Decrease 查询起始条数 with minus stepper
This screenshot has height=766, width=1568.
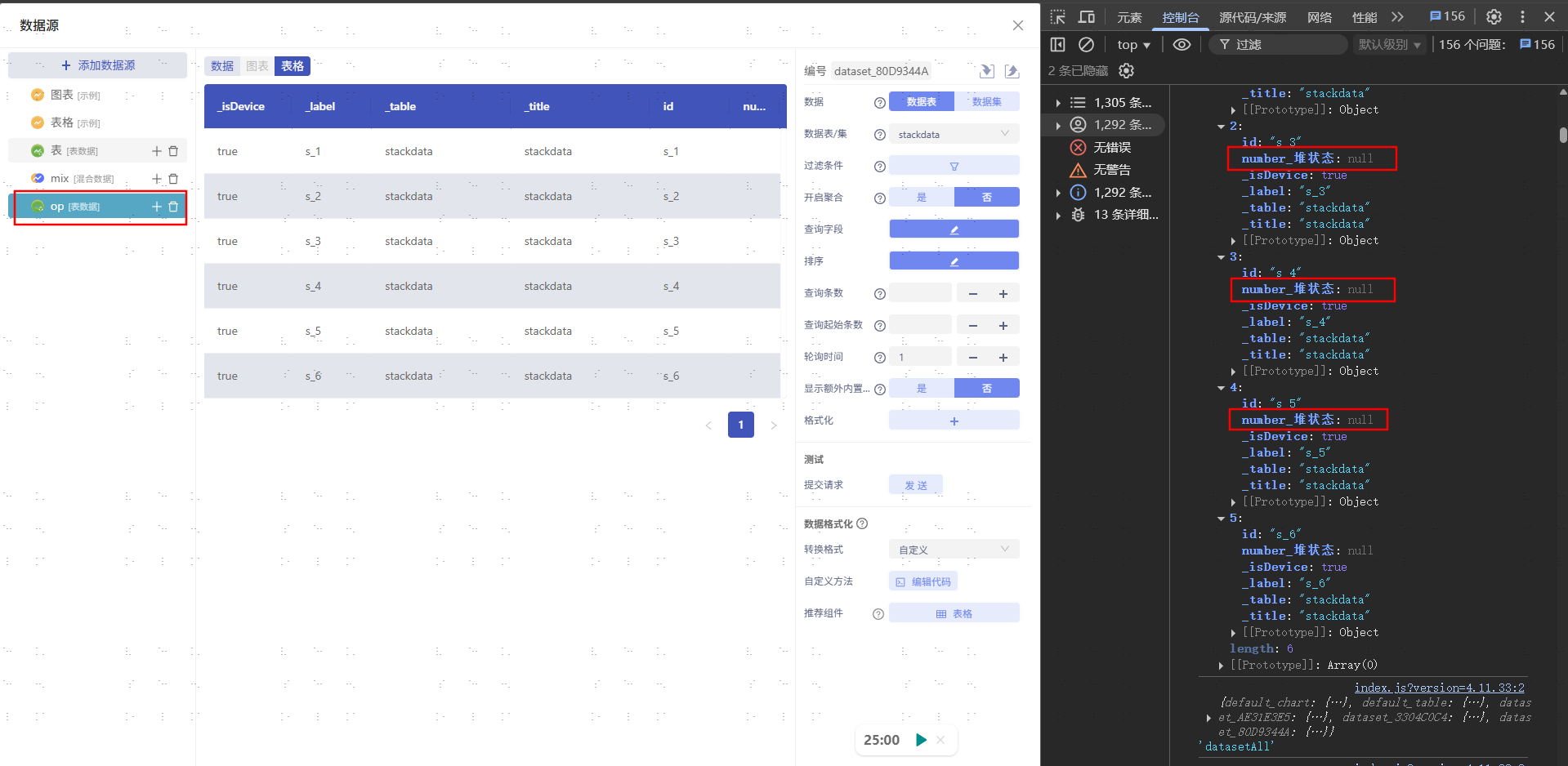tap(973, 325)
